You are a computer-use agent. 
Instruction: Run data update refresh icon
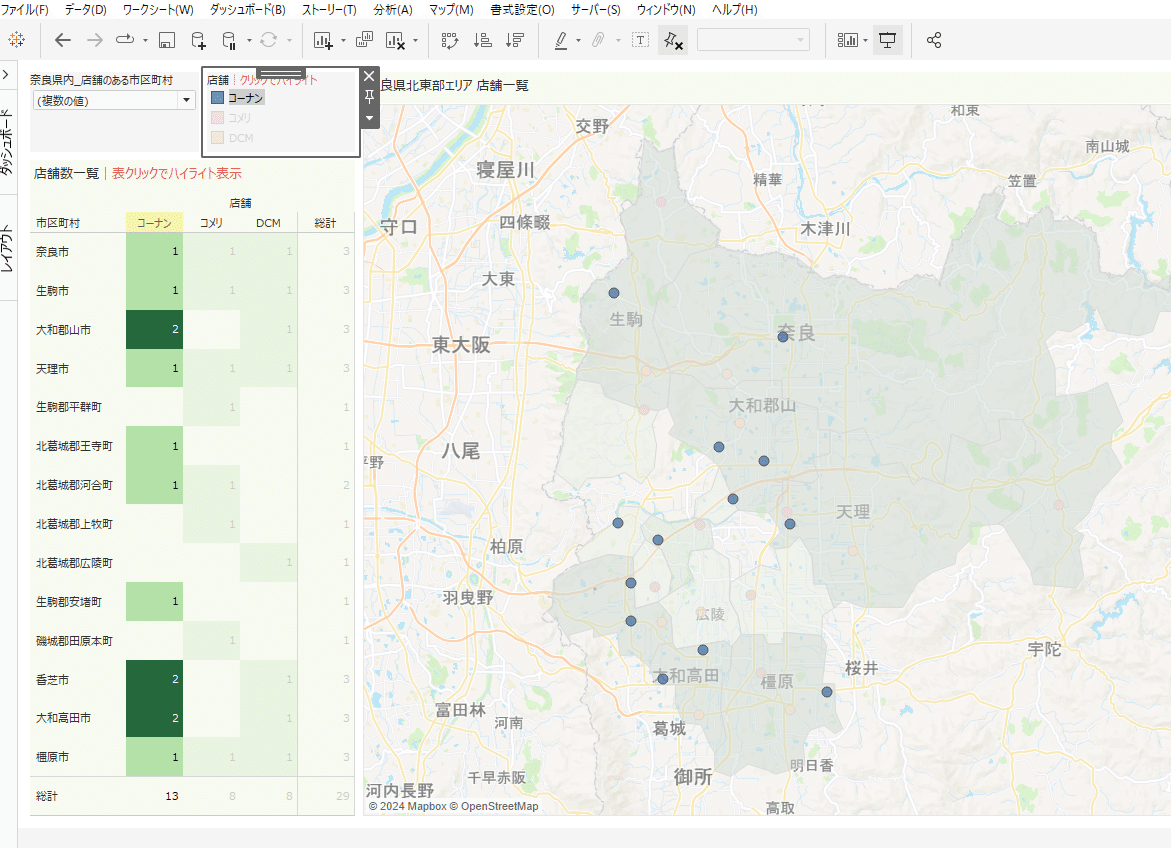point(269,40)
